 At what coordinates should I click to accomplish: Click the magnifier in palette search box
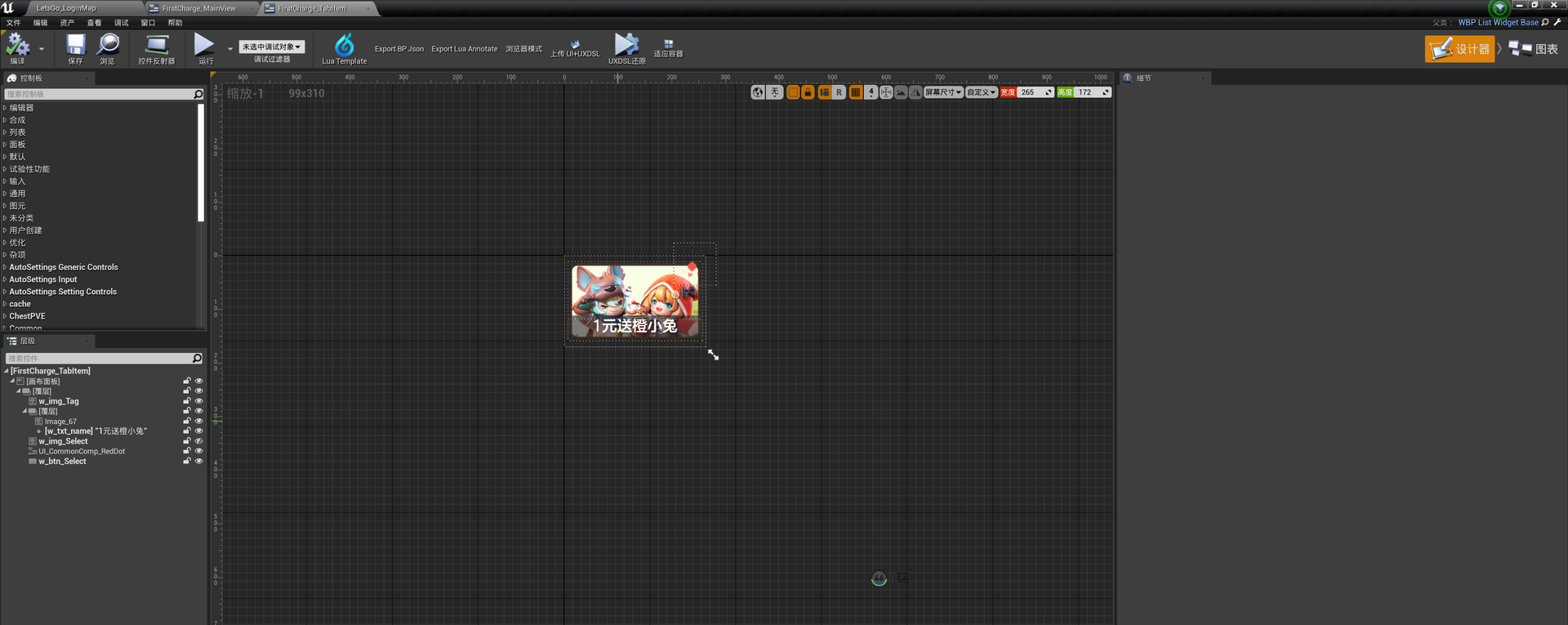pos(198,94)
